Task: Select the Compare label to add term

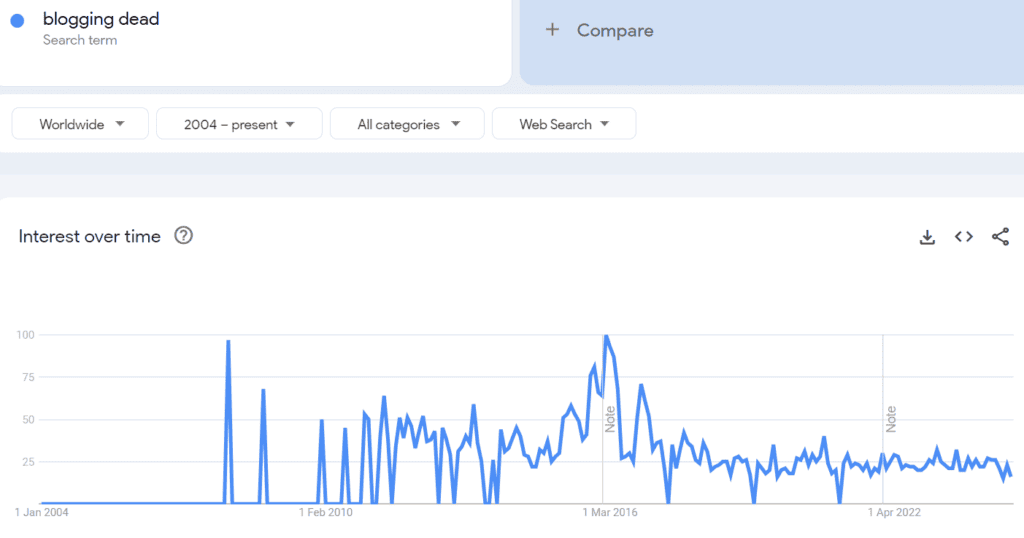Action: 614,30
